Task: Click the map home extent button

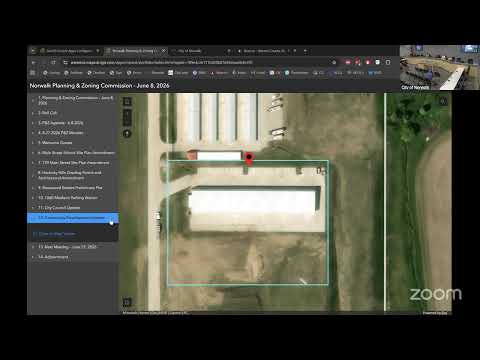Action: (127, 101)
